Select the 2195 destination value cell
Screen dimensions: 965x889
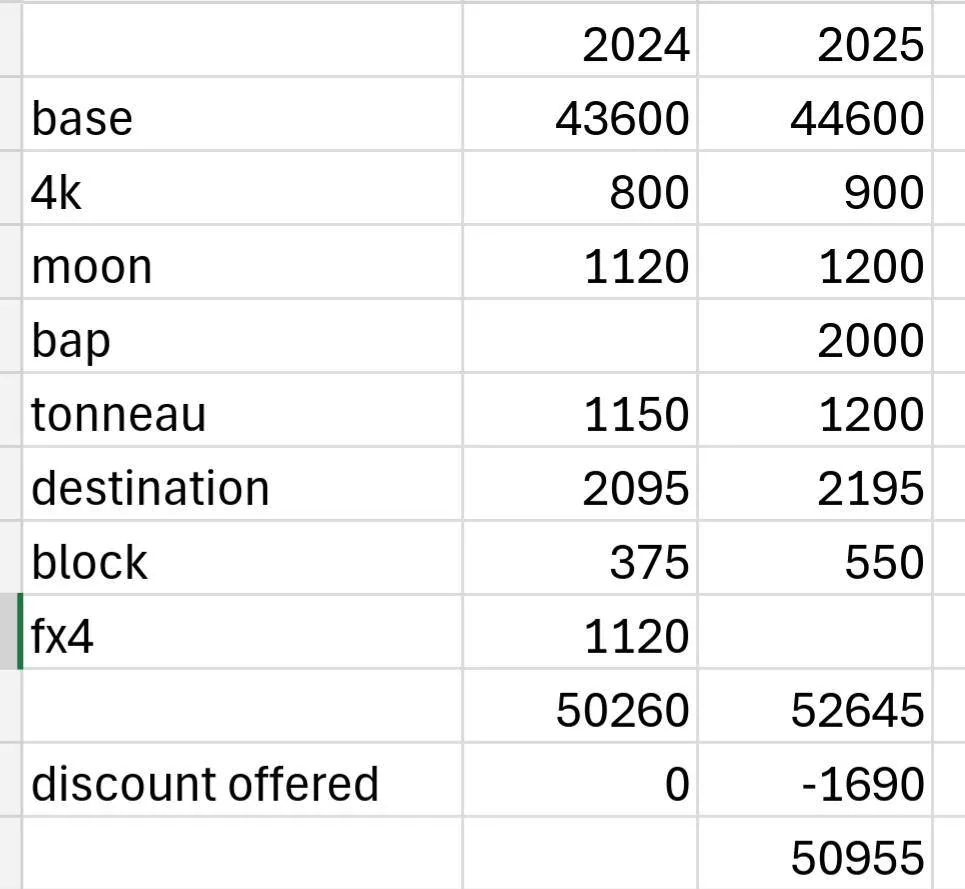point(815,484)
